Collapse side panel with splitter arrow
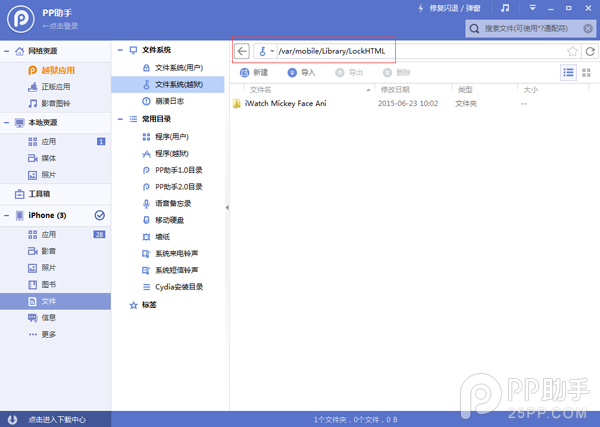 tap(227, 207)
